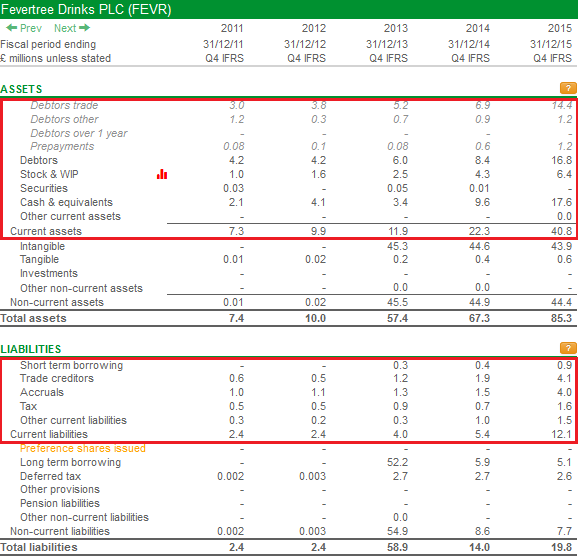Click the Stock & WIP row label
This screenshot has width=578, height=558.
click(x=49, y=174)
